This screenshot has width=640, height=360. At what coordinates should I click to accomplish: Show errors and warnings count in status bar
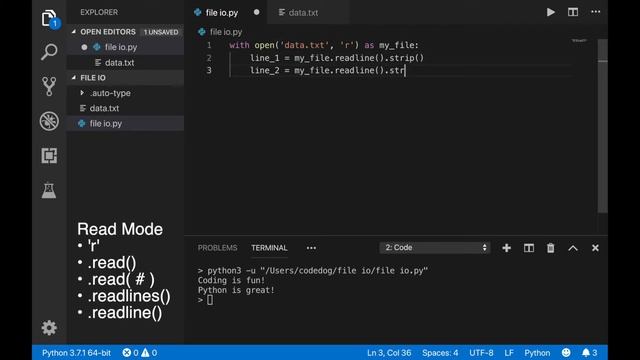tap(140, 353)
